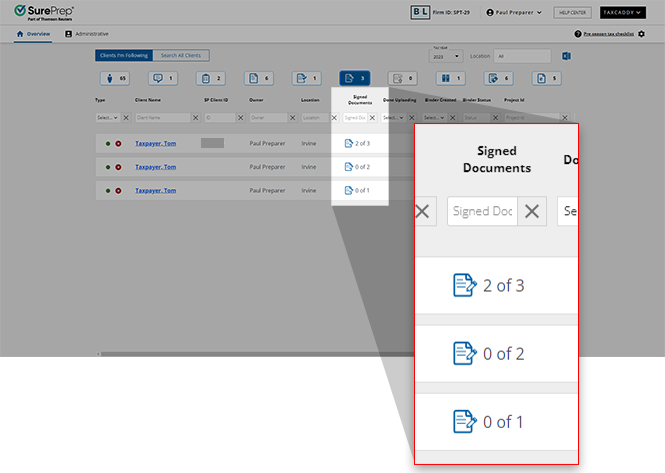Click the Project Id filter field
The width and height of the screenshot is (665, 473).
click(532, 118)
